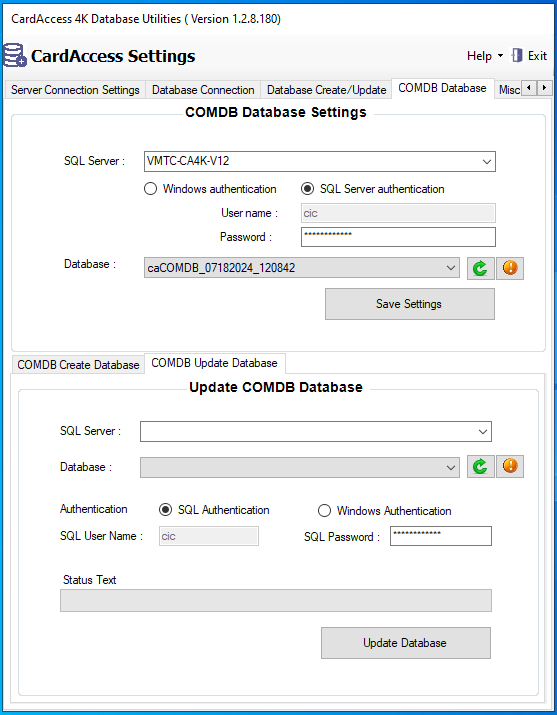557x715 pixels.
Task: Select SQL Authentication radio in Update section
Action: (x=165, y=510)
